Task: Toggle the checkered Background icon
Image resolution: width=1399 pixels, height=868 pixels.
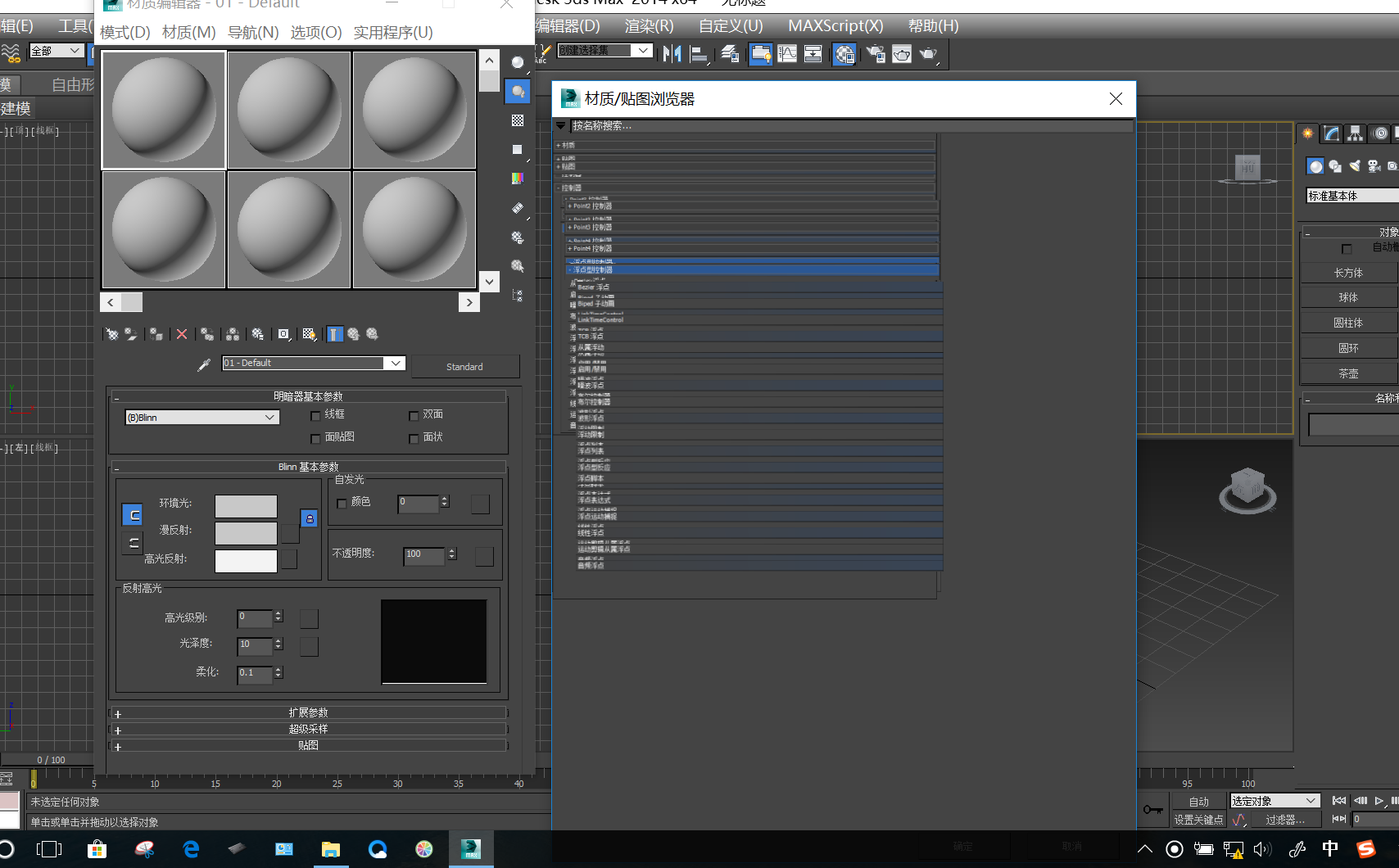Action: [518, 120]
